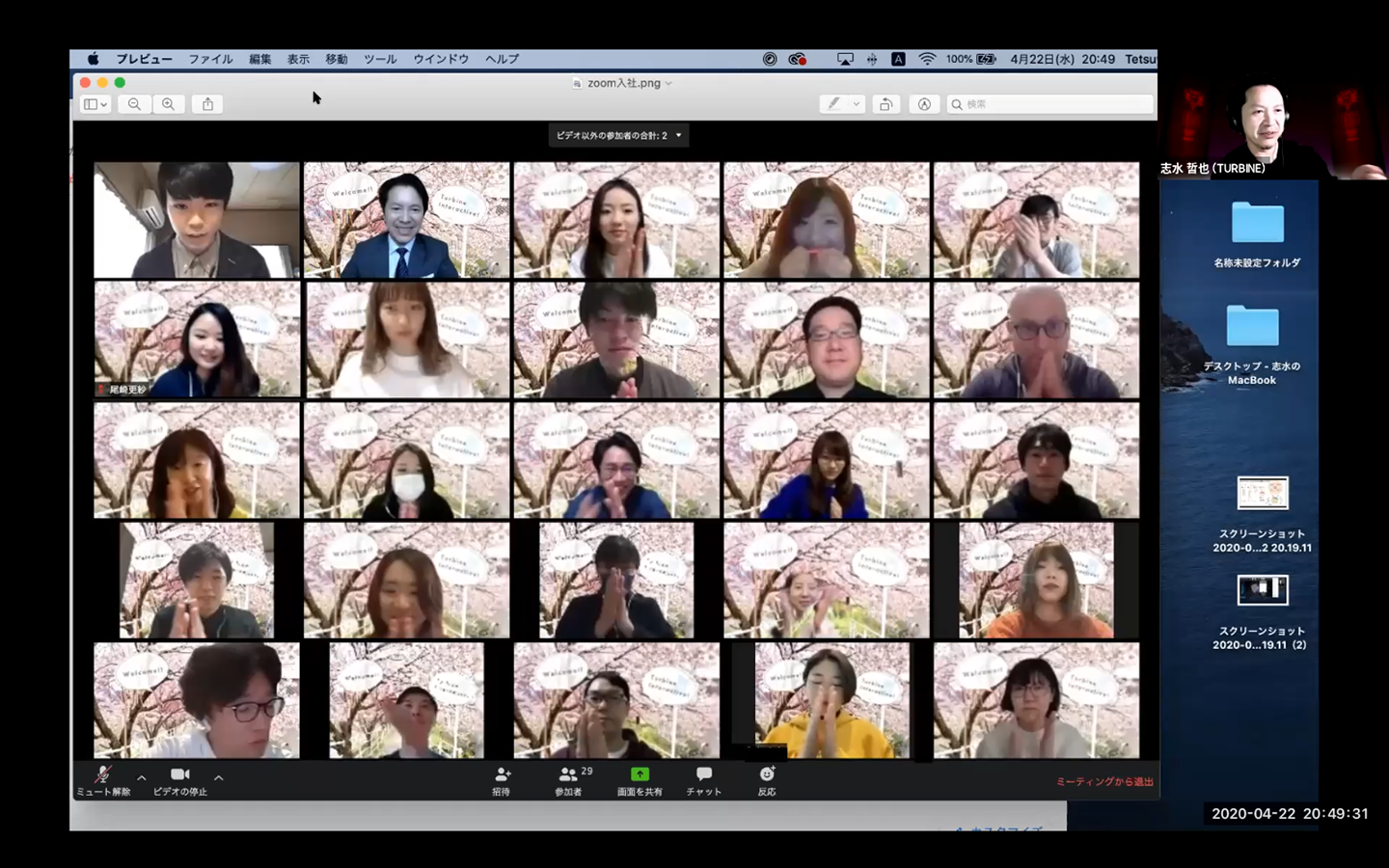Show the Markup toolbar using the circled pen-tip icon
This screenshot has height=868, width=1389.
924,104
